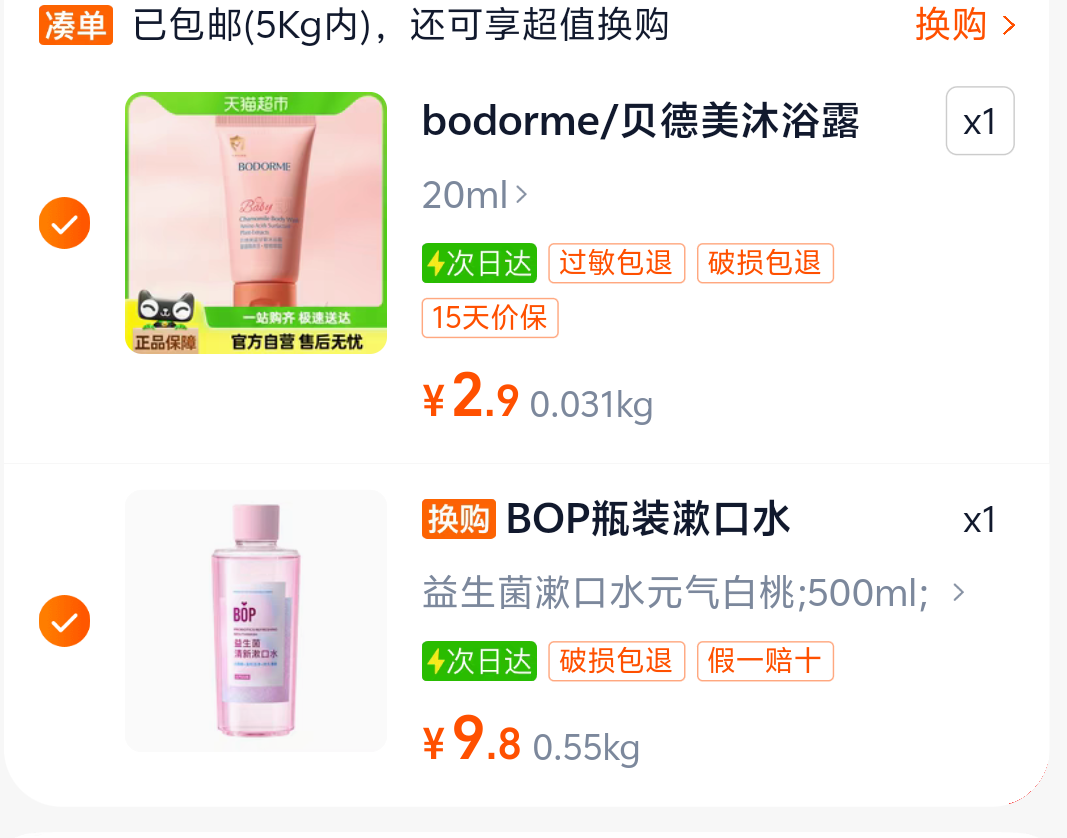Tap the 换购 link at top right
This screenshot has width=1067, height=838.
tap(966, 25)
